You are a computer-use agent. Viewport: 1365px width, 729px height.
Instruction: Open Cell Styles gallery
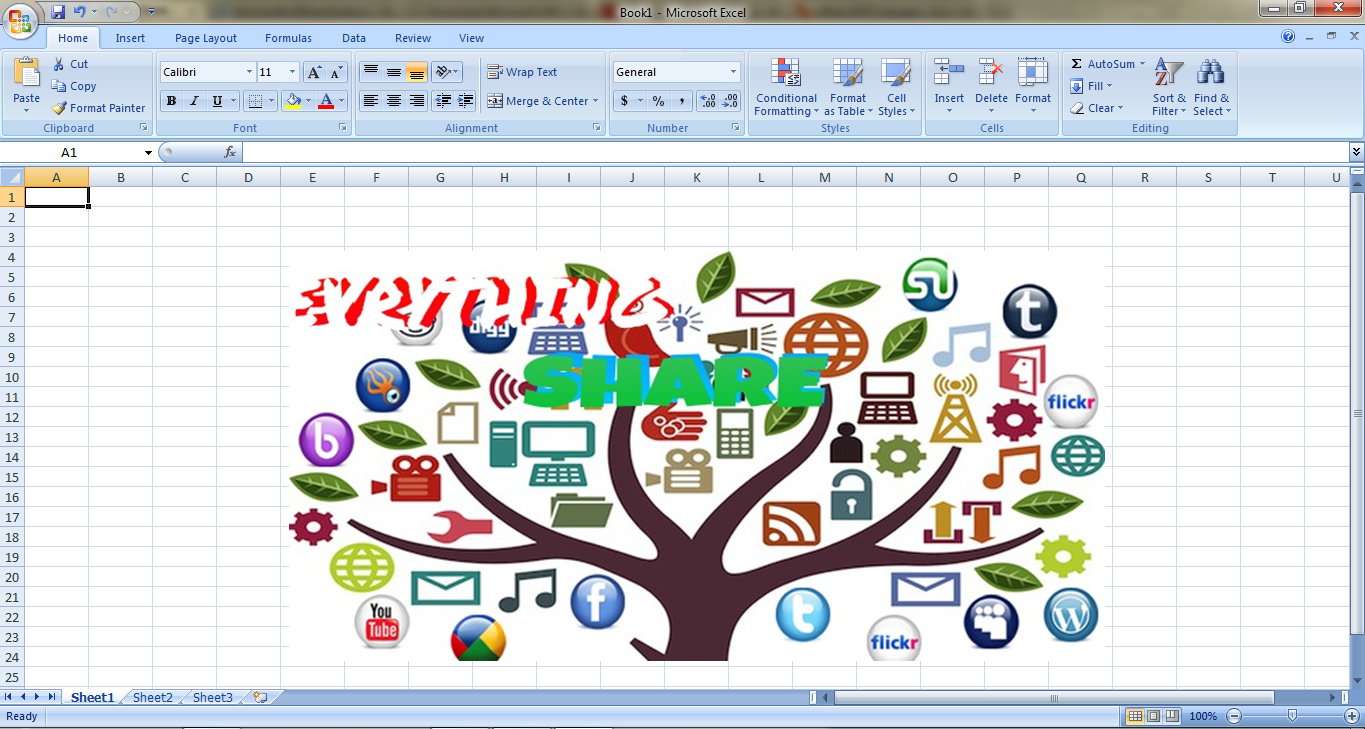[x=895, y=87]
